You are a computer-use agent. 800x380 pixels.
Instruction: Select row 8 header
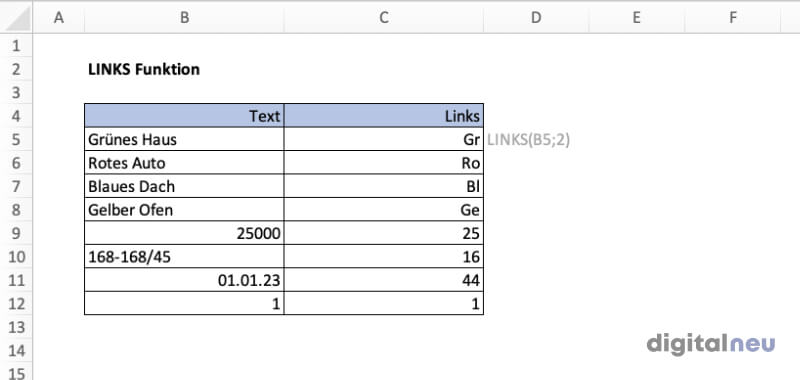coord(16,210)
